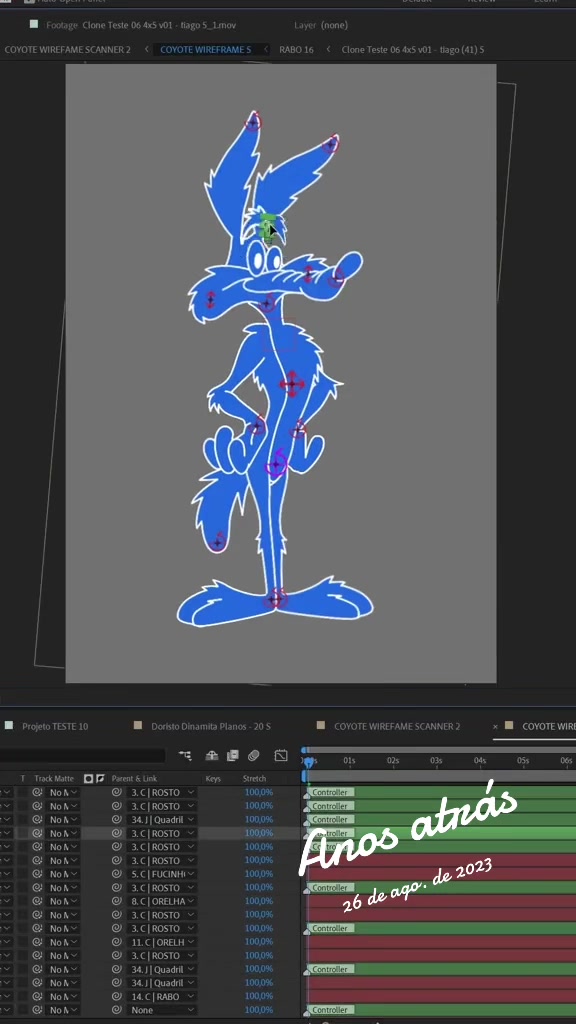Click parent pick whip in highlighted ROSTO row
This screenshot has height=1024, width=576.
click(x=117, y=833)
